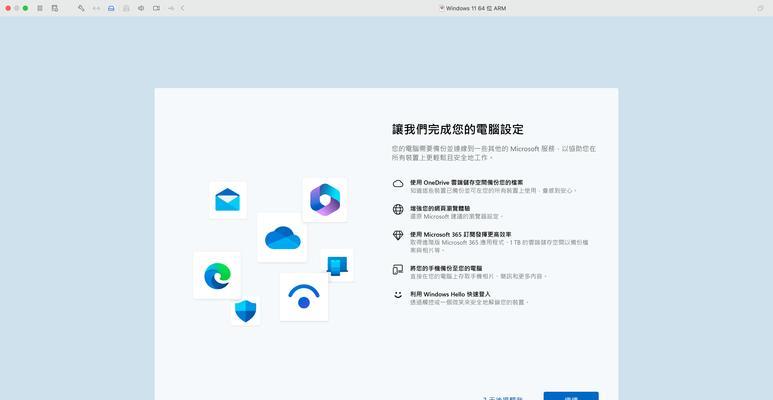Screen dimensions: 773x400
Task: Close the virtual machine window with red button
Action: pyautogui.click(x=8, y=8)
